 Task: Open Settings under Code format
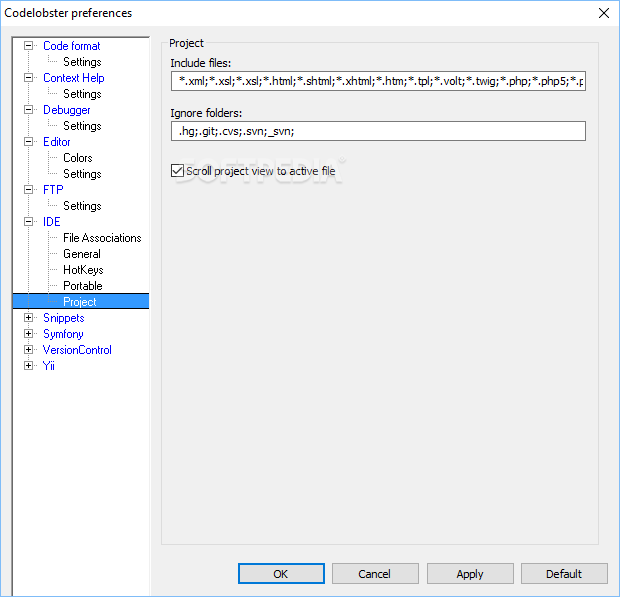click(x=82, y=62)
